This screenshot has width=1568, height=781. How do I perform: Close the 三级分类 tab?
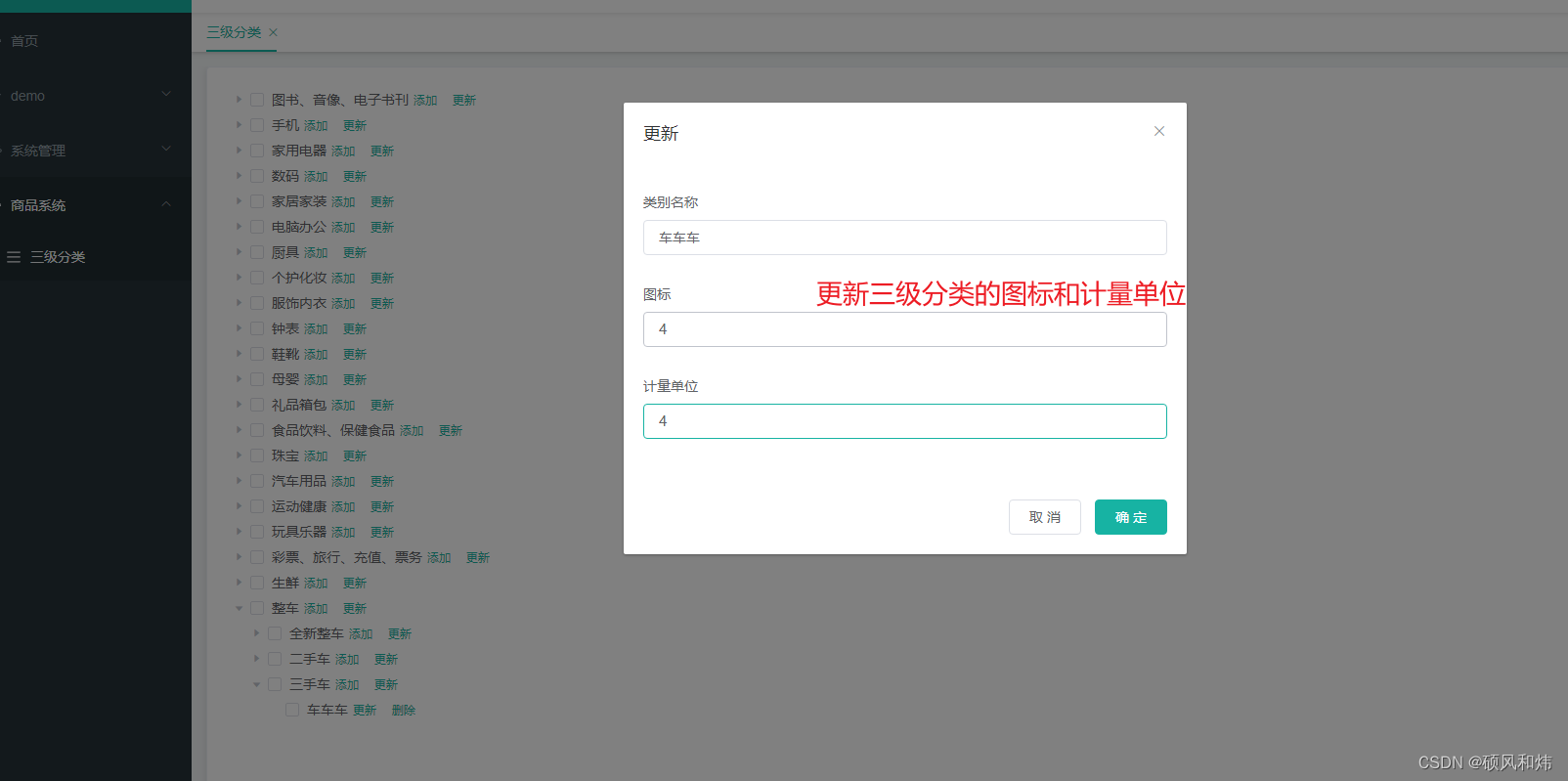click(274, 32)
